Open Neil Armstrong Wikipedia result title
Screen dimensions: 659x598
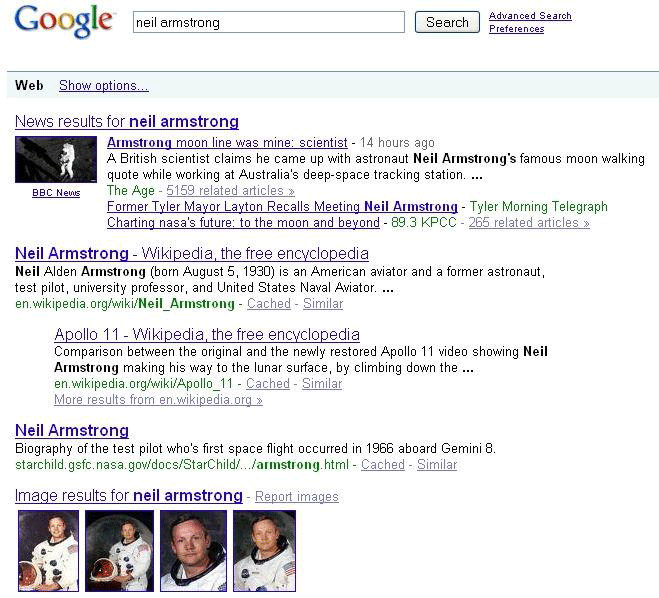point(192,253)
